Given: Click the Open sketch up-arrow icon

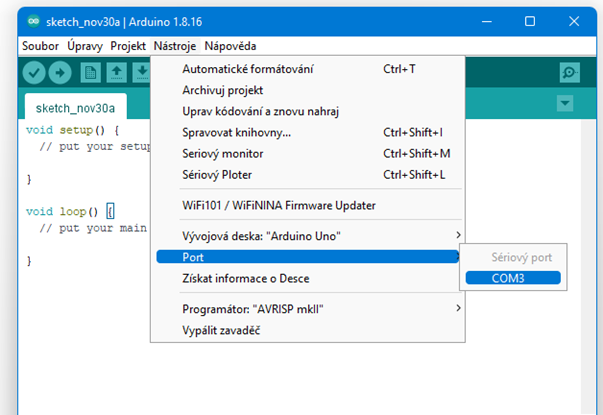Looking at the screenshot, I should (117, 73).
